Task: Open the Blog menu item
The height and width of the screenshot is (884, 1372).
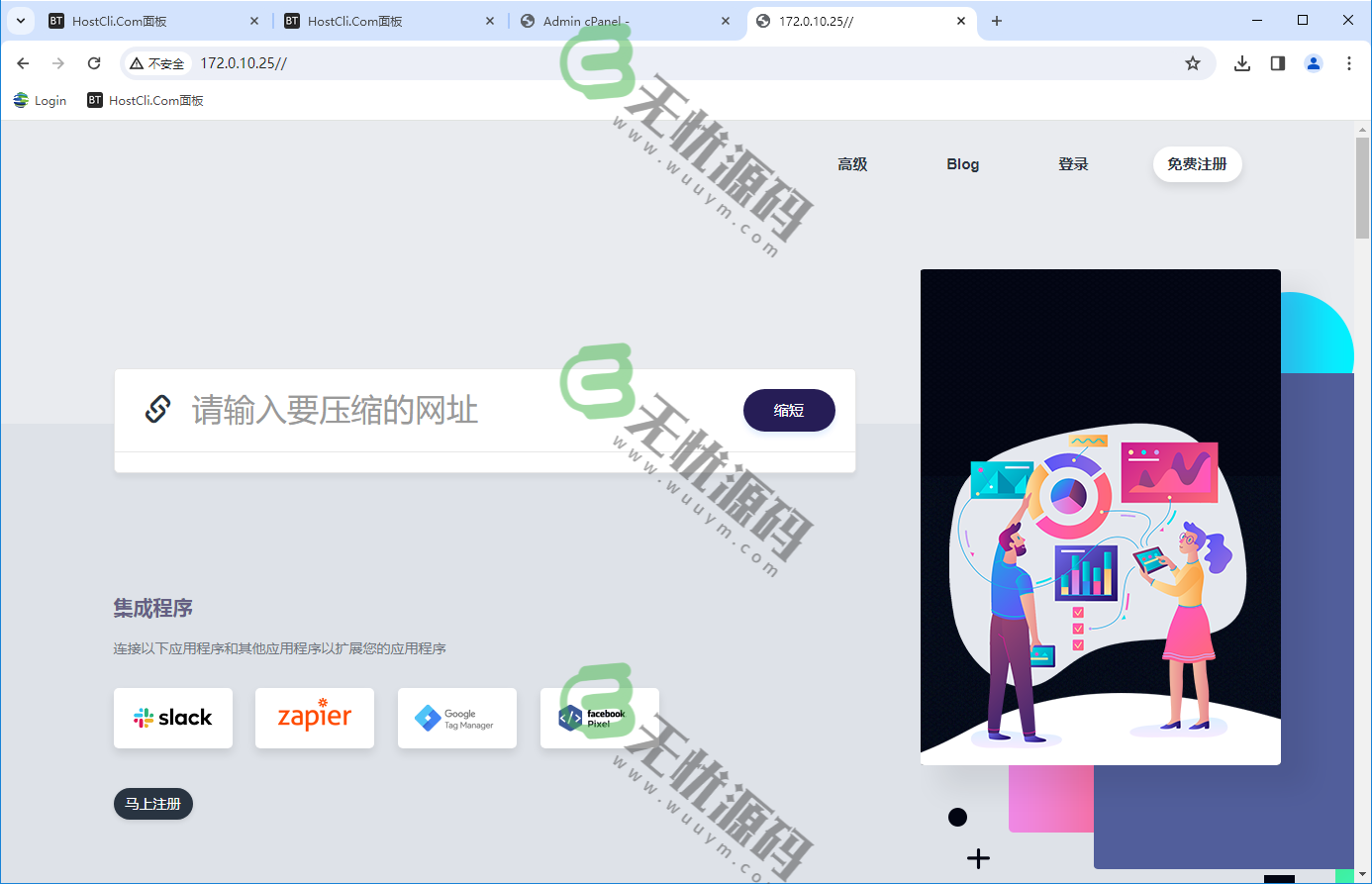Action: pos(962,164)
